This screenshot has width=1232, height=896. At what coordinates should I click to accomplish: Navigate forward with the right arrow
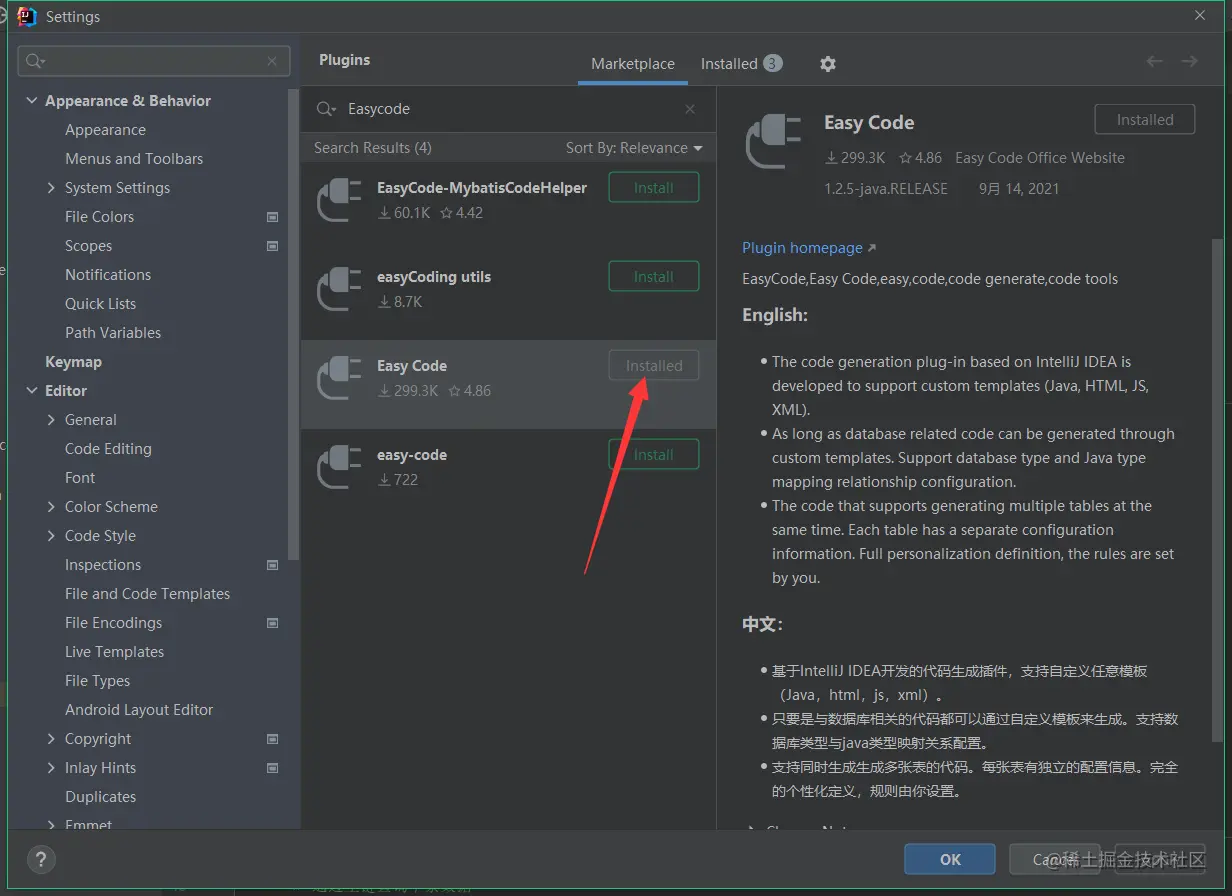tap(1189, 62)
